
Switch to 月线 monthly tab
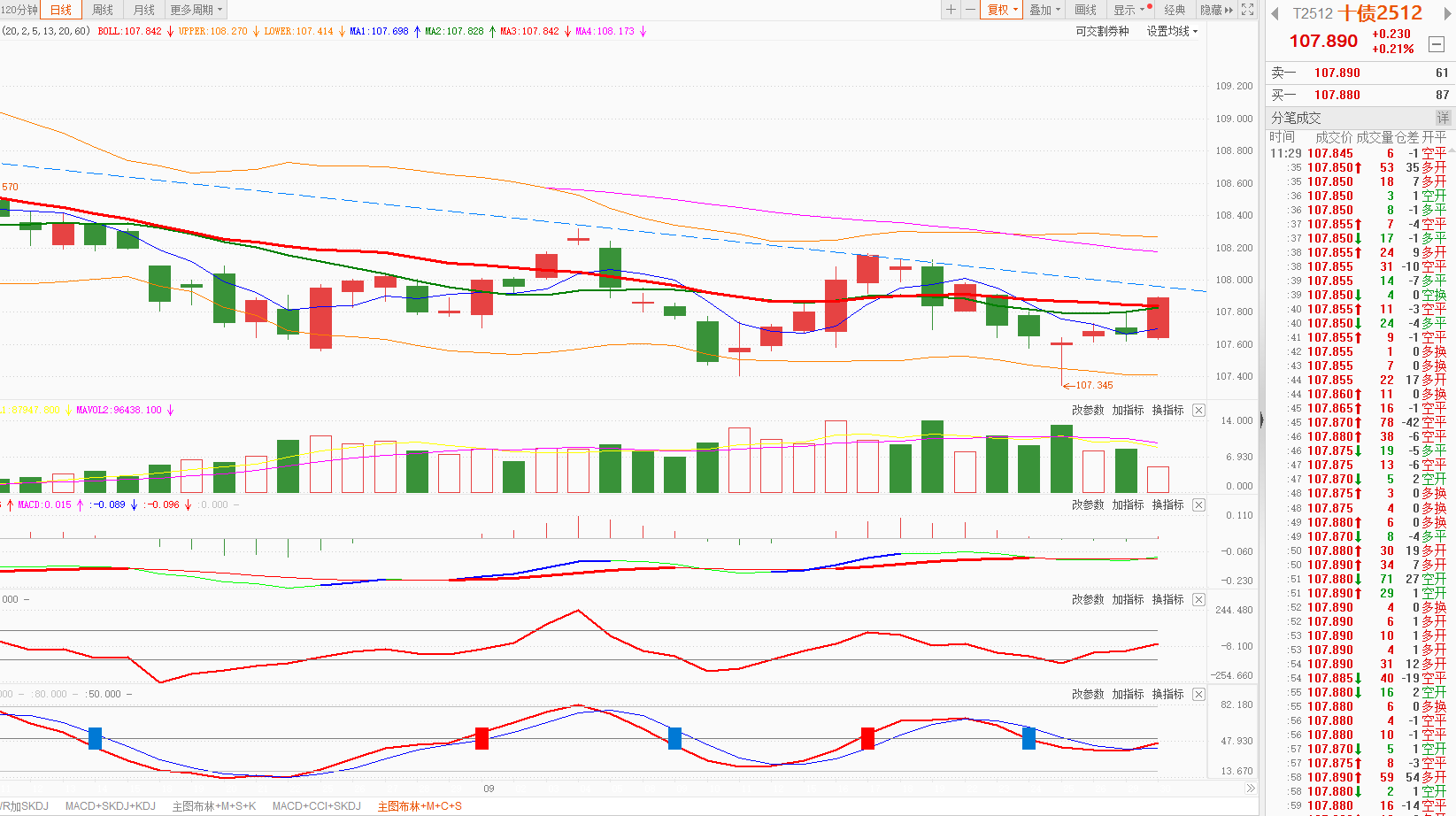click(143, 10)
